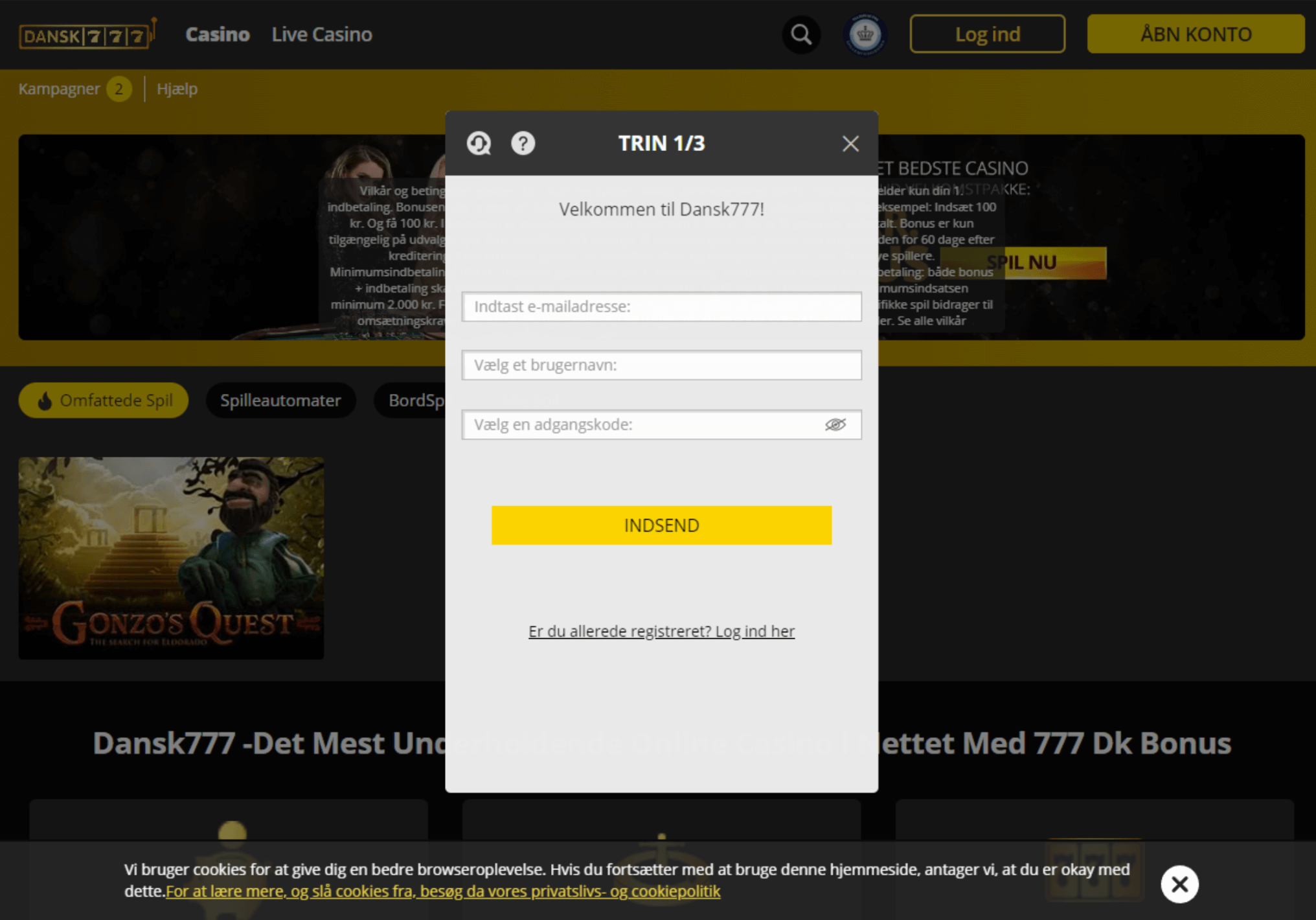Click the 'TRIN 1/3' dialog title
Viewport: 1316px width, 920px height.
(661, 143)
